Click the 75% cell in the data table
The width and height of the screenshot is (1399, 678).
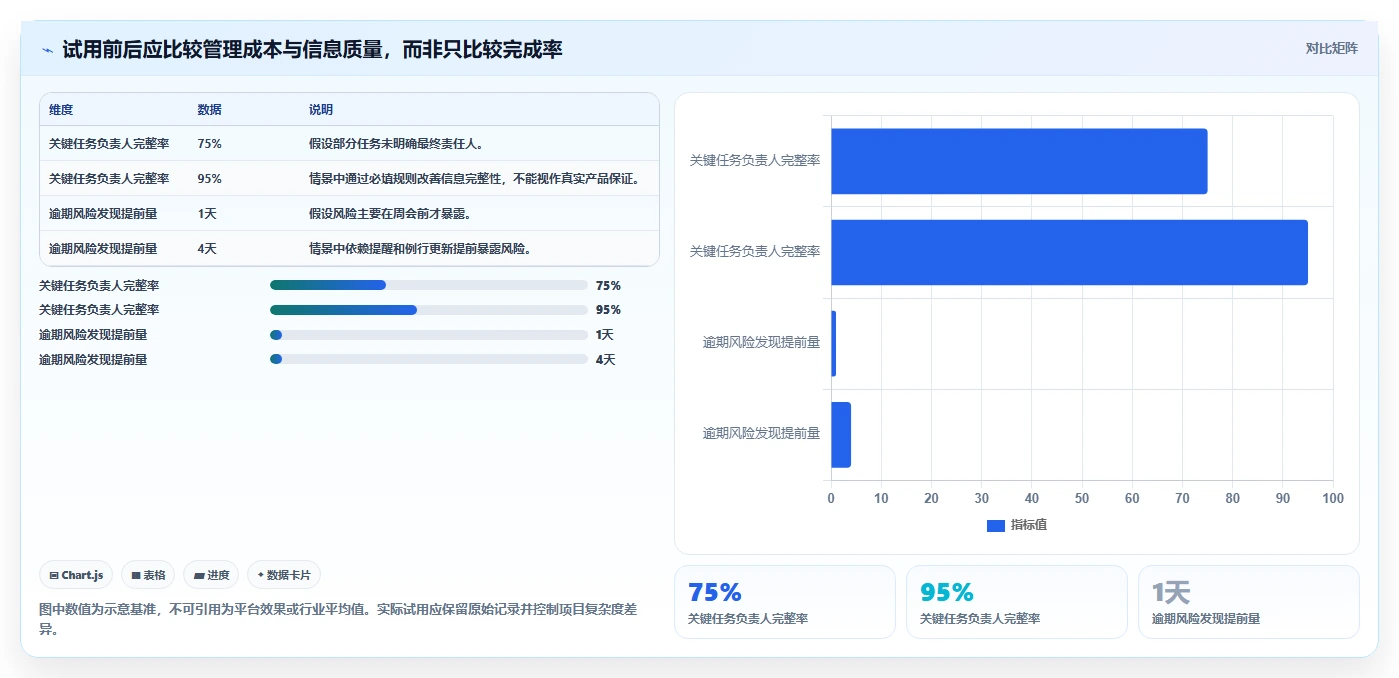210,144
